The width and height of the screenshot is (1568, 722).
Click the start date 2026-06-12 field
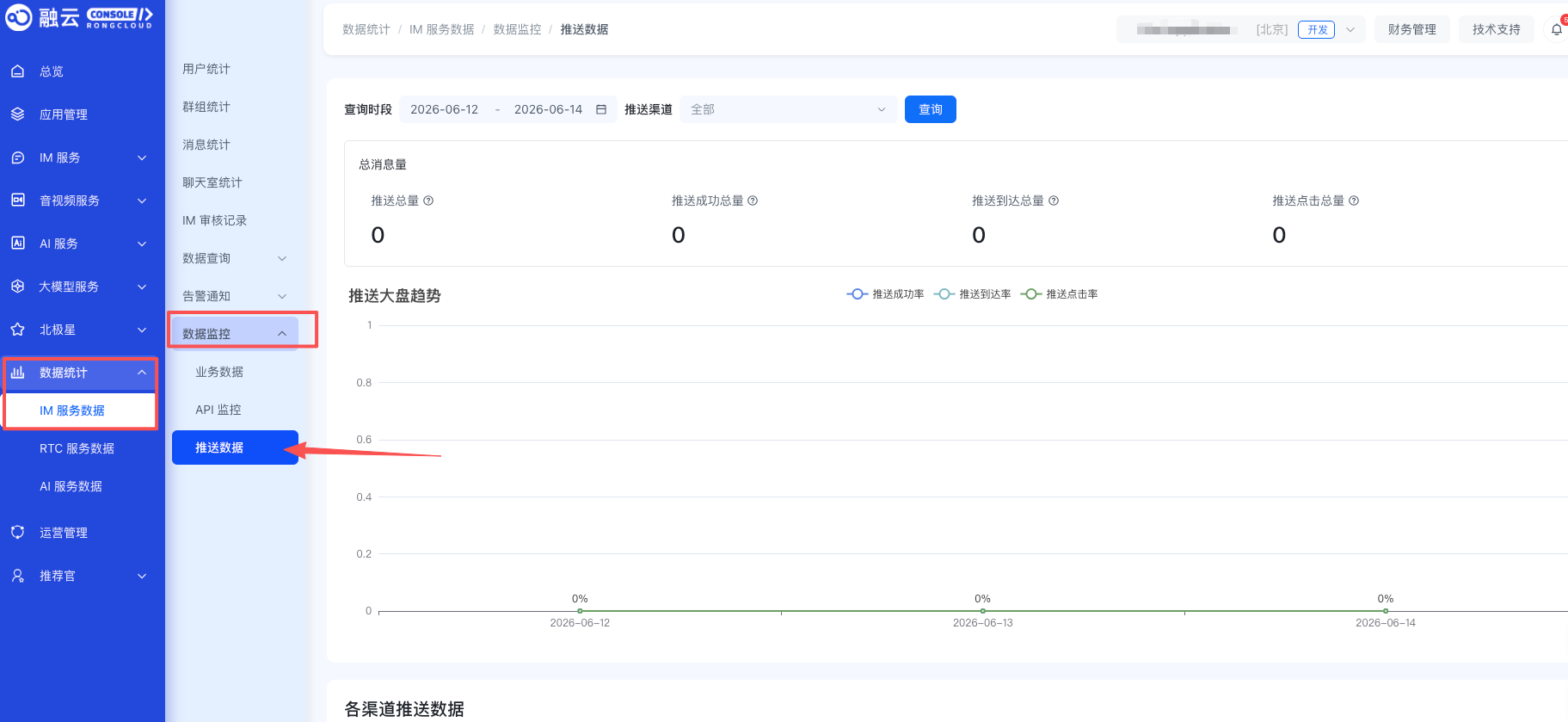[x=445, y=109]
